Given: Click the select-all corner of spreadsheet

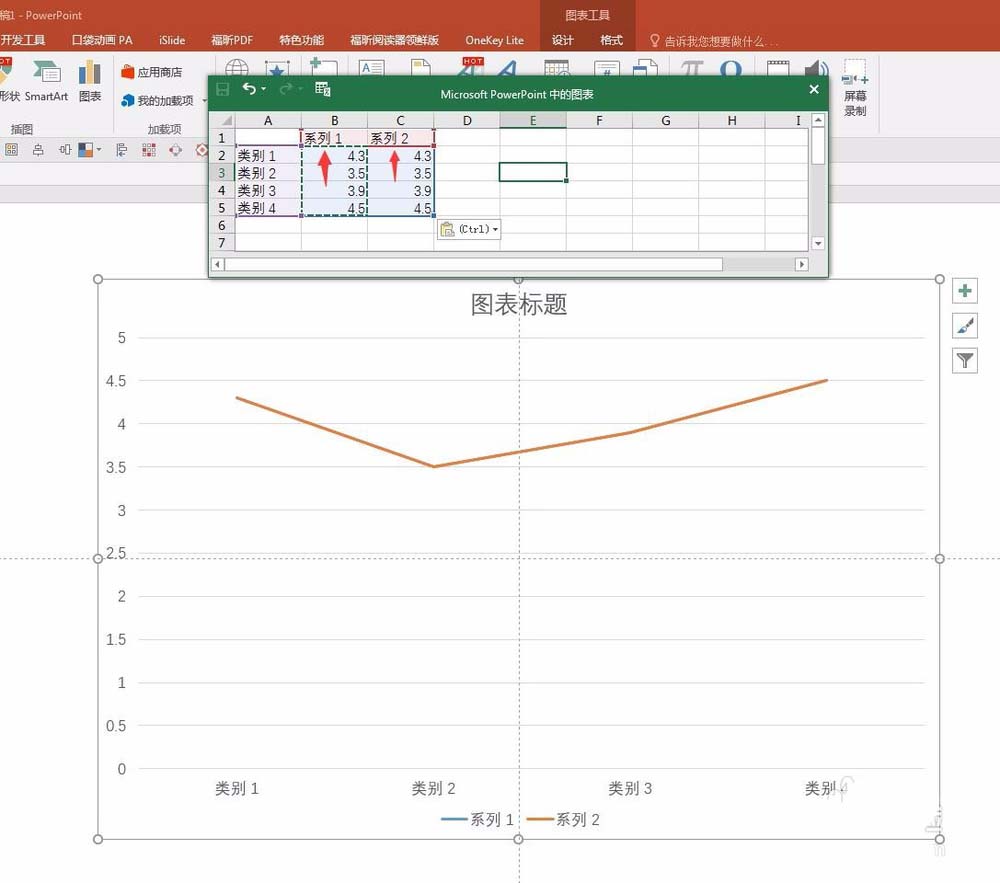Looking at the screenshot, I should click(222, 120).
